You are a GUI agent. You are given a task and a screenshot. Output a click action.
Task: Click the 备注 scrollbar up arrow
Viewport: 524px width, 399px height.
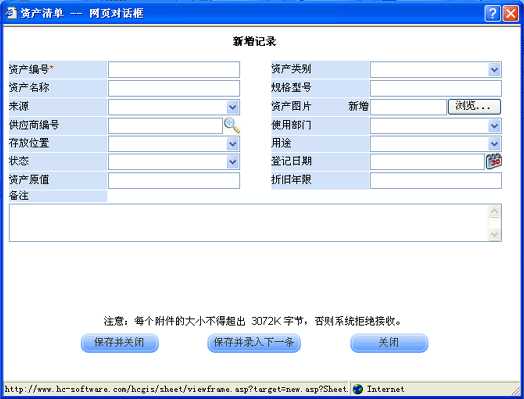pyautogui.click(x=494, y=212)
